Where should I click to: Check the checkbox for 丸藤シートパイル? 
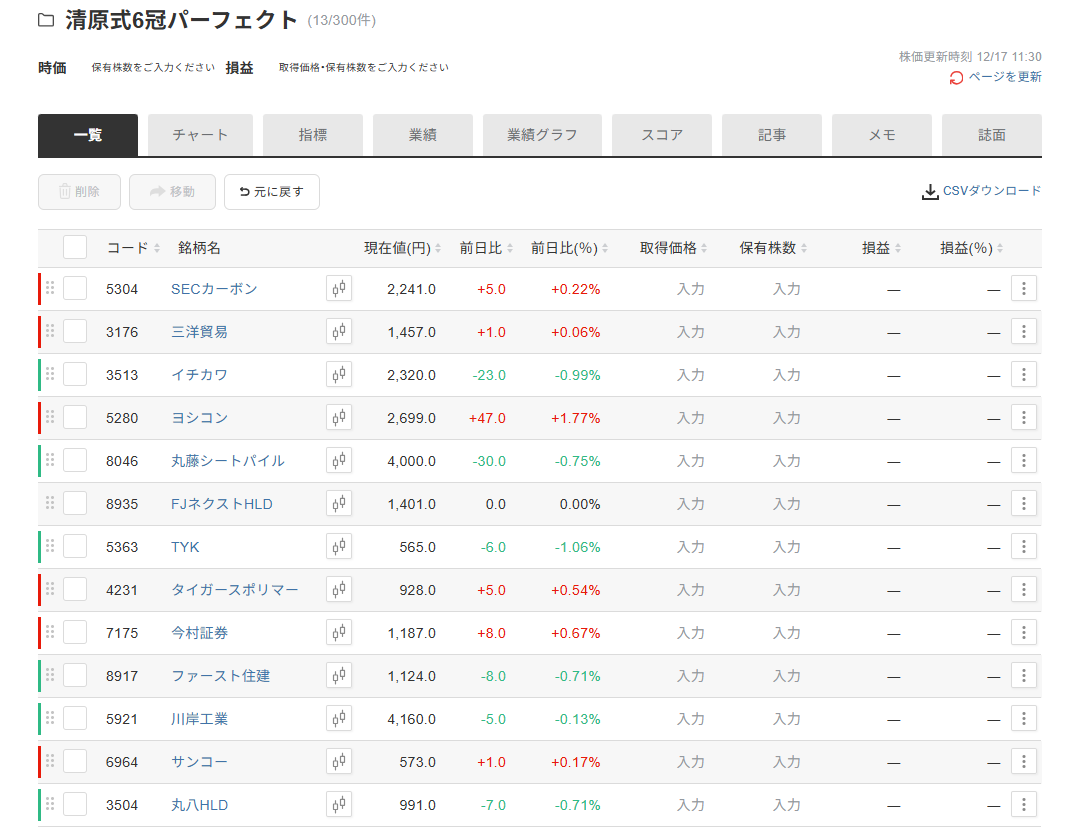tap(75, 461)
